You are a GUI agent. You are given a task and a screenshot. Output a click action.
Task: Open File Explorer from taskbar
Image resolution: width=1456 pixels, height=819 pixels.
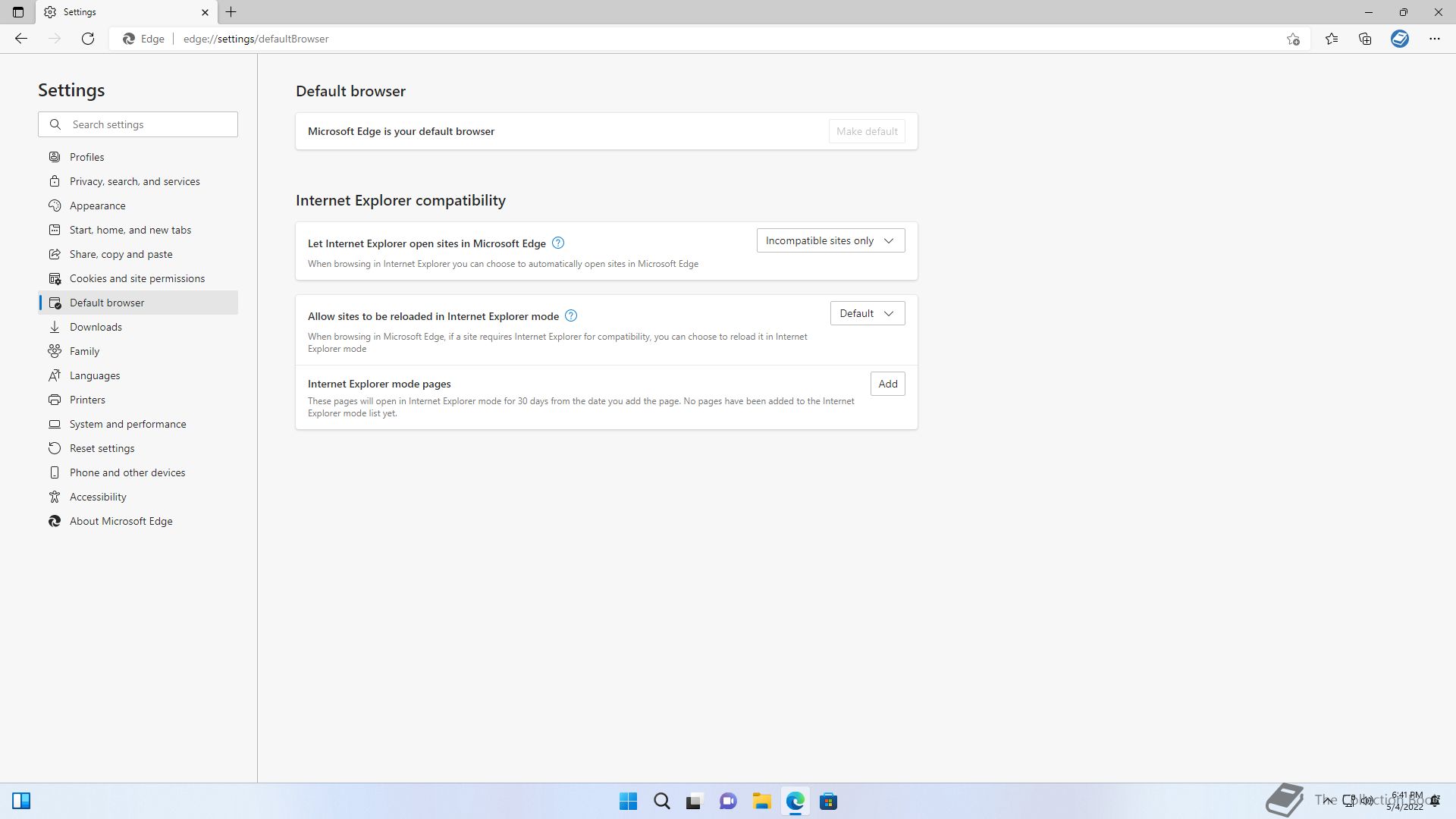click(x=761, y=802)
